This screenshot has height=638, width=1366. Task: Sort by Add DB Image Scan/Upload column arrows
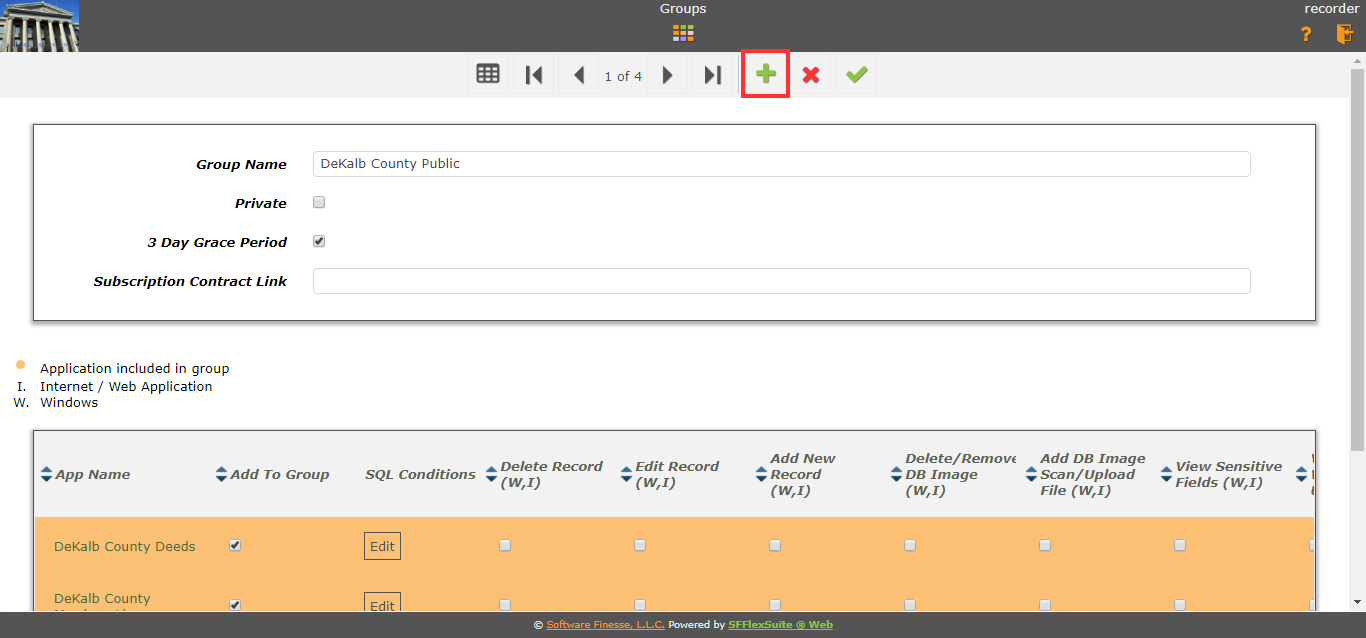[x=1031, y=474]
